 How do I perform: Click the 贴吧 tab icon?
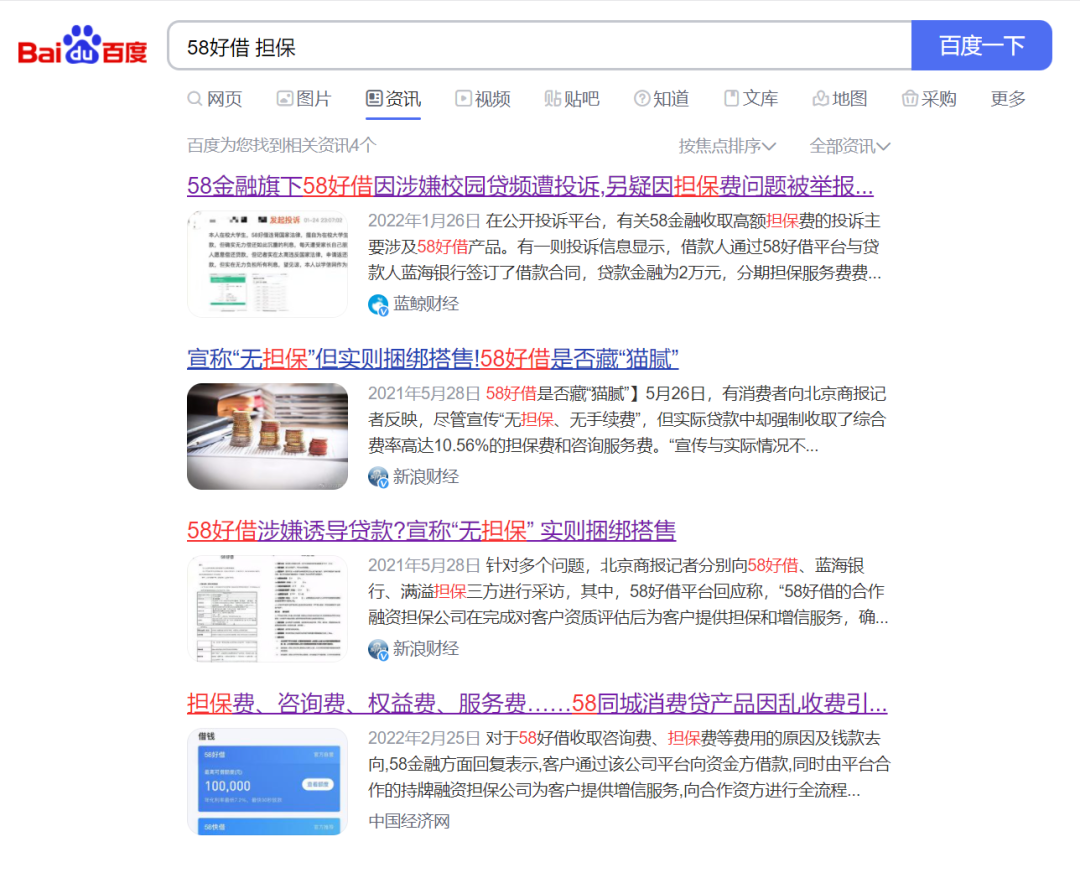click(x=552, y=99)
